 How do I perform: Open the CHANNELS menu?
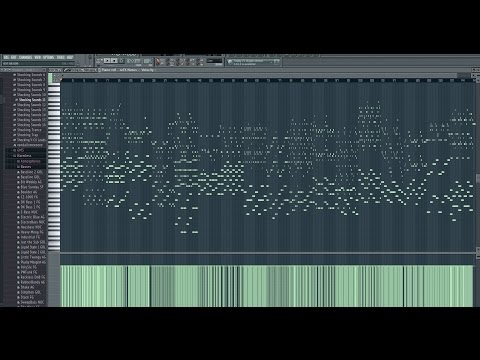click(25, 57)
